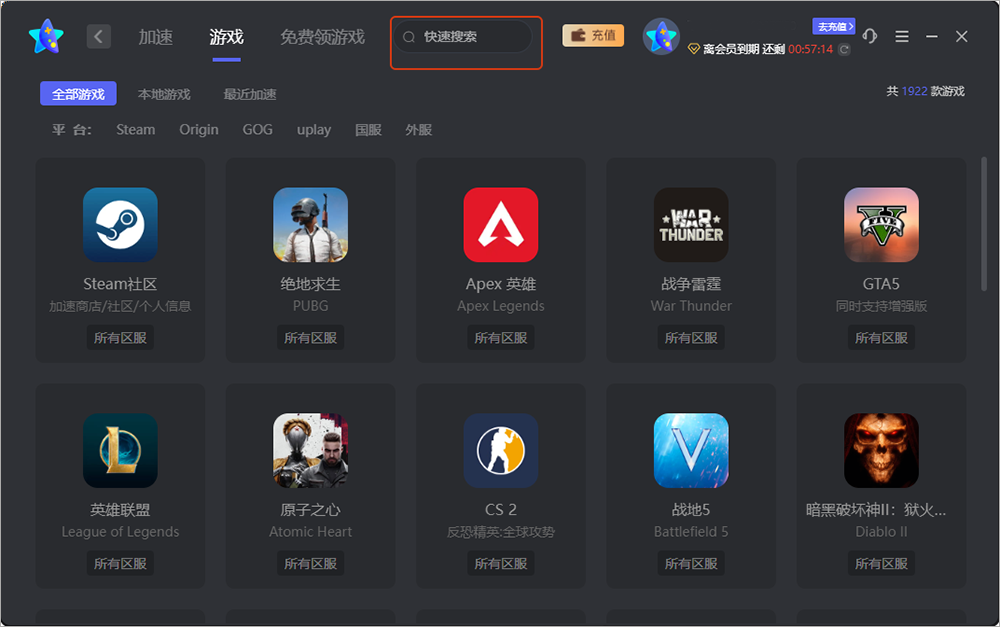Click the user avatar icon
Image resolution: width=1000 pixels, height=627 pixels.
661,36
